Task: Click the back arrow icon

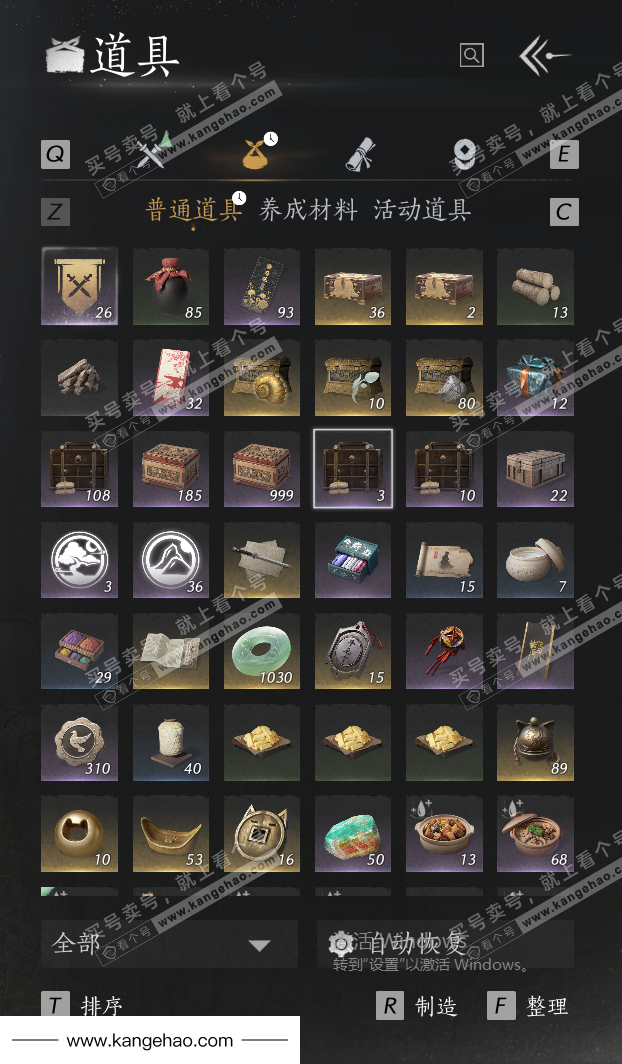Action: click(544, 55)
